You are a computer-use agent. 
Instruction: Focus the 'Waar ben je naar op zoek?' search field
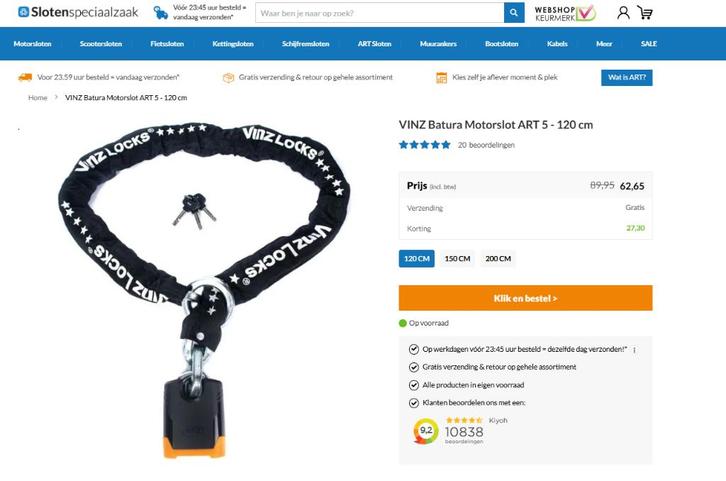[x=380, y=13]
